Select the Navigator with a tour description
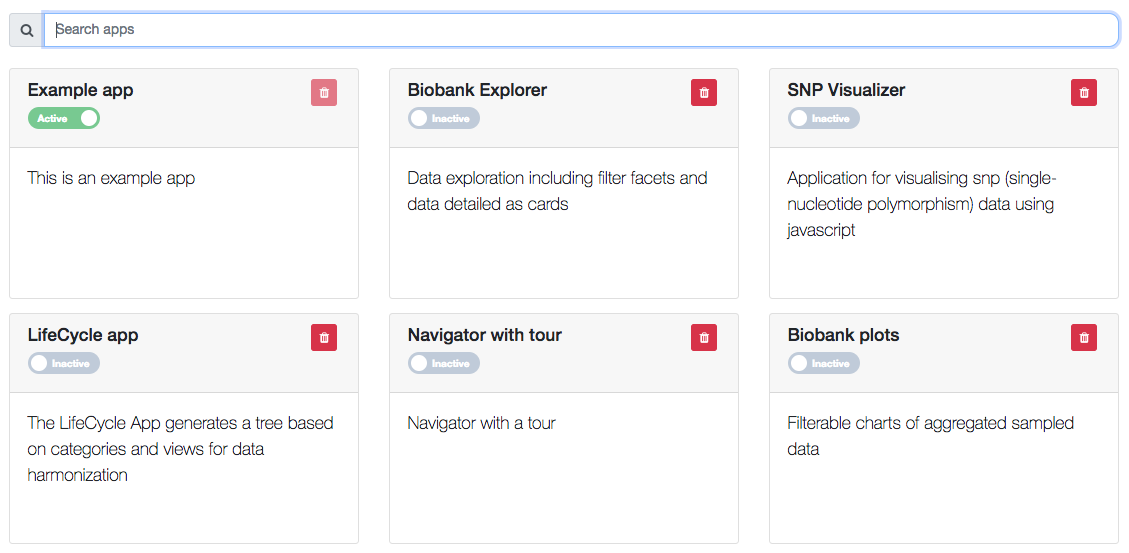The width and height of the screenshot is (1129, 553). click(481, 423)
